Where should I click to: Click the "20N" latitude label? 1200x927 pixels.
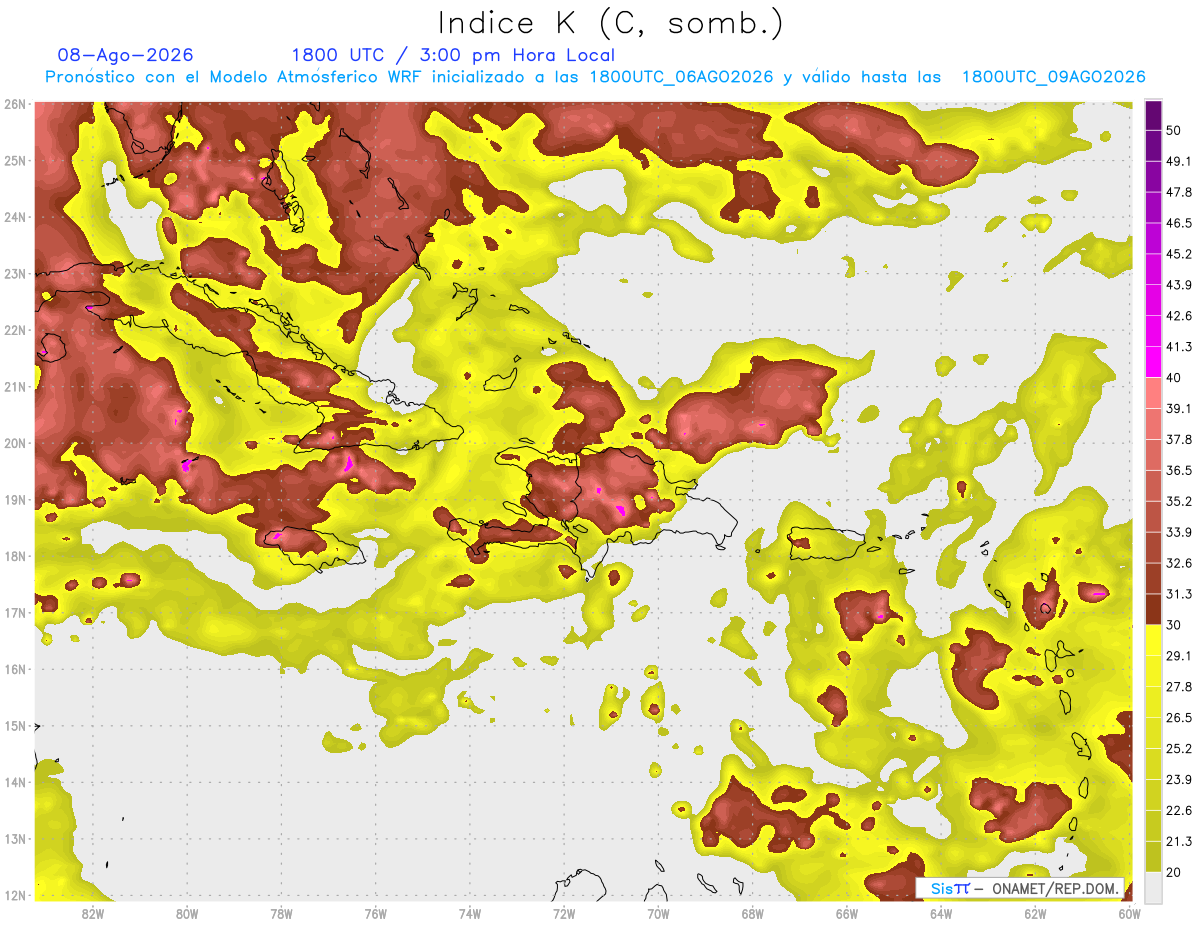14,443
